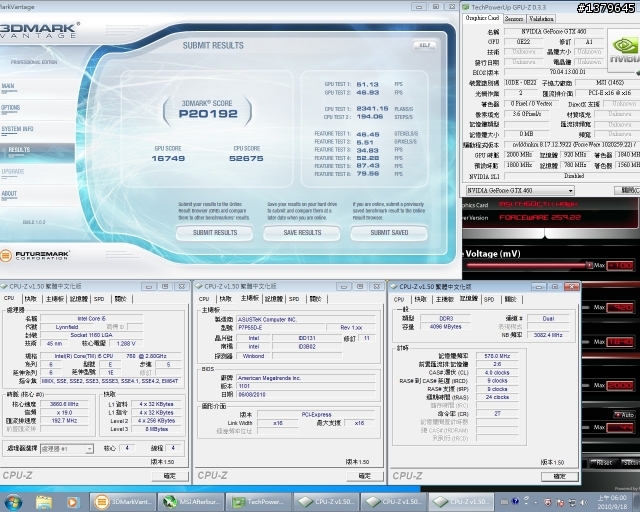Click Afterburner Reset button
640x512 pixels.
pyautogui.click(x=604, y=463)
